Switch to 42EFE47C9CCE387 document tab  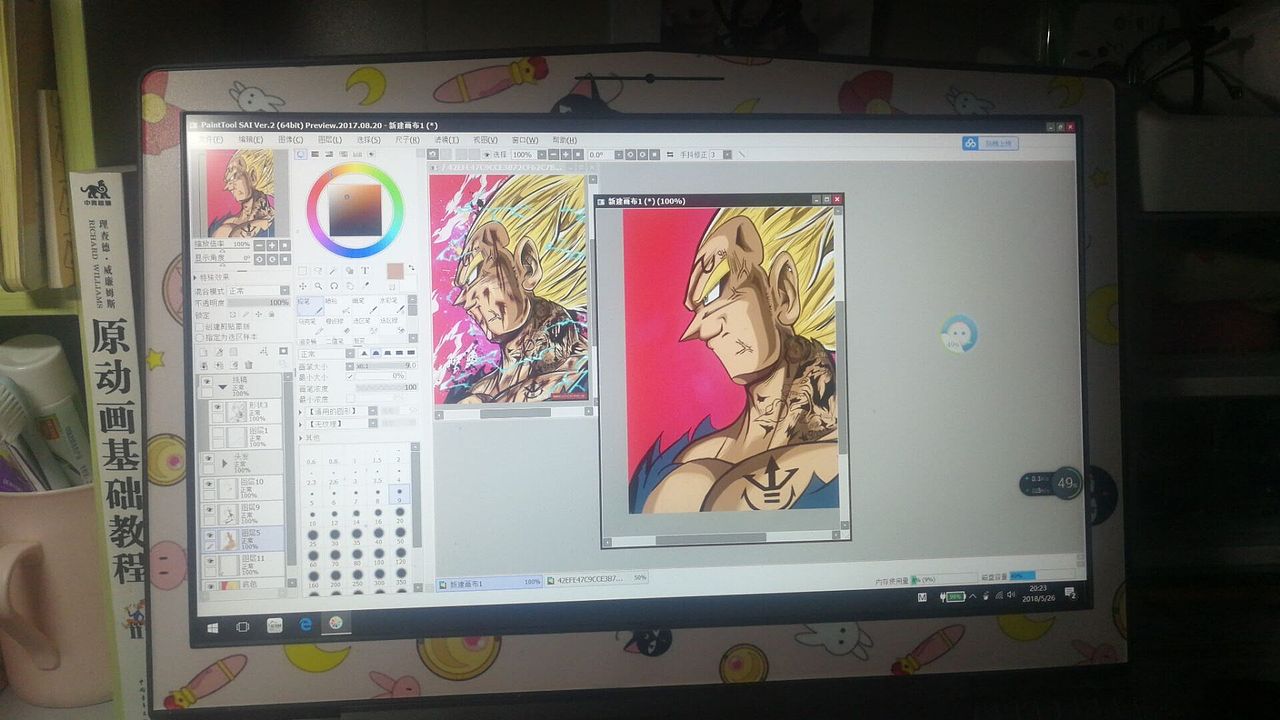coord(597,578)
